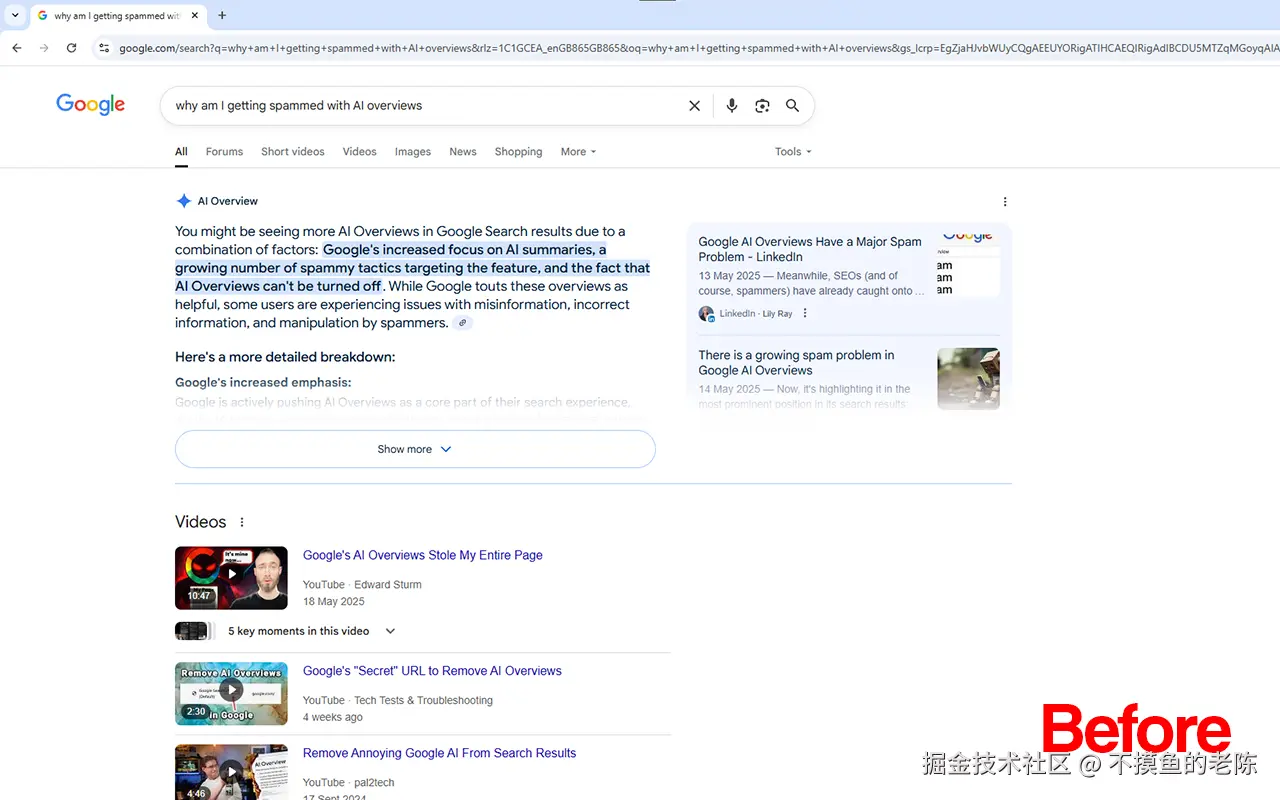Click the "AI Overview" label text
This screenshot has height=800, width=1280.
click(x=228, y=201)
